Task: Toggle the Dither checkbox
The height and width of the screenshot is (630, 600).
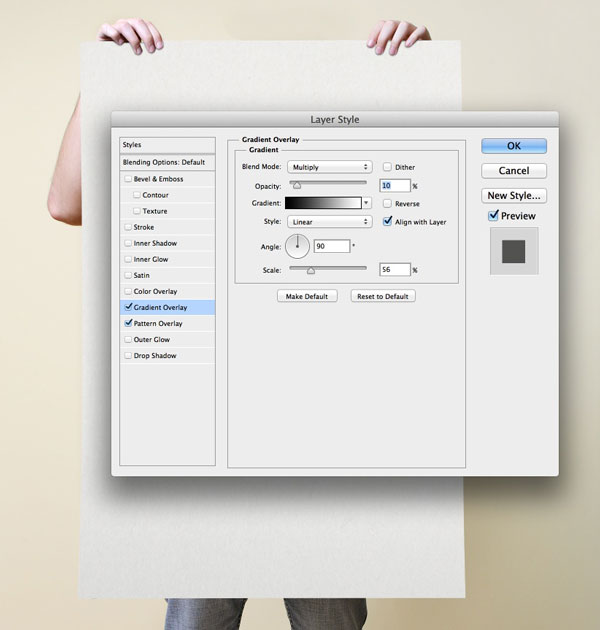Action: (x=387, y=167)
